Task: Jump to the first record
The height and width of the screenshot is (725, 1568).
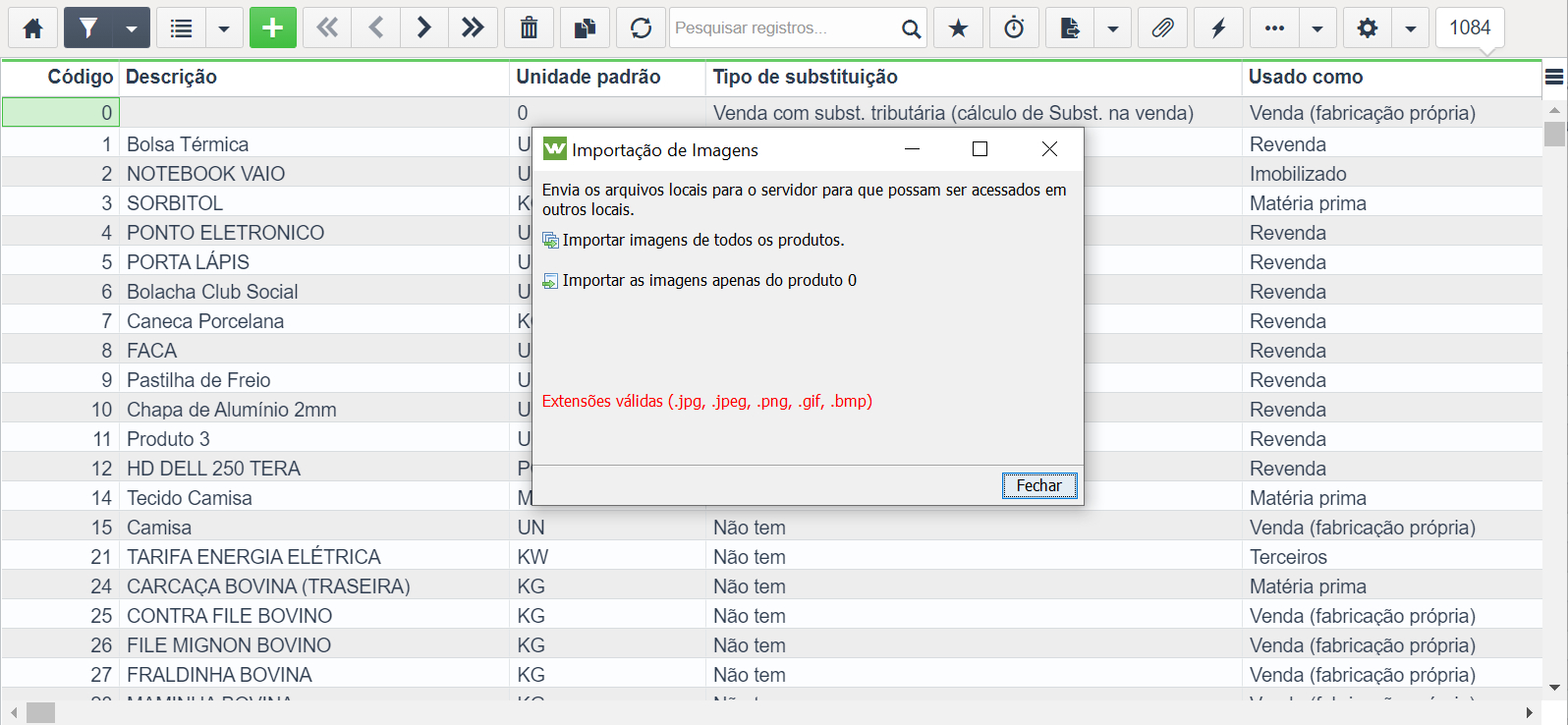Action: 327,28
